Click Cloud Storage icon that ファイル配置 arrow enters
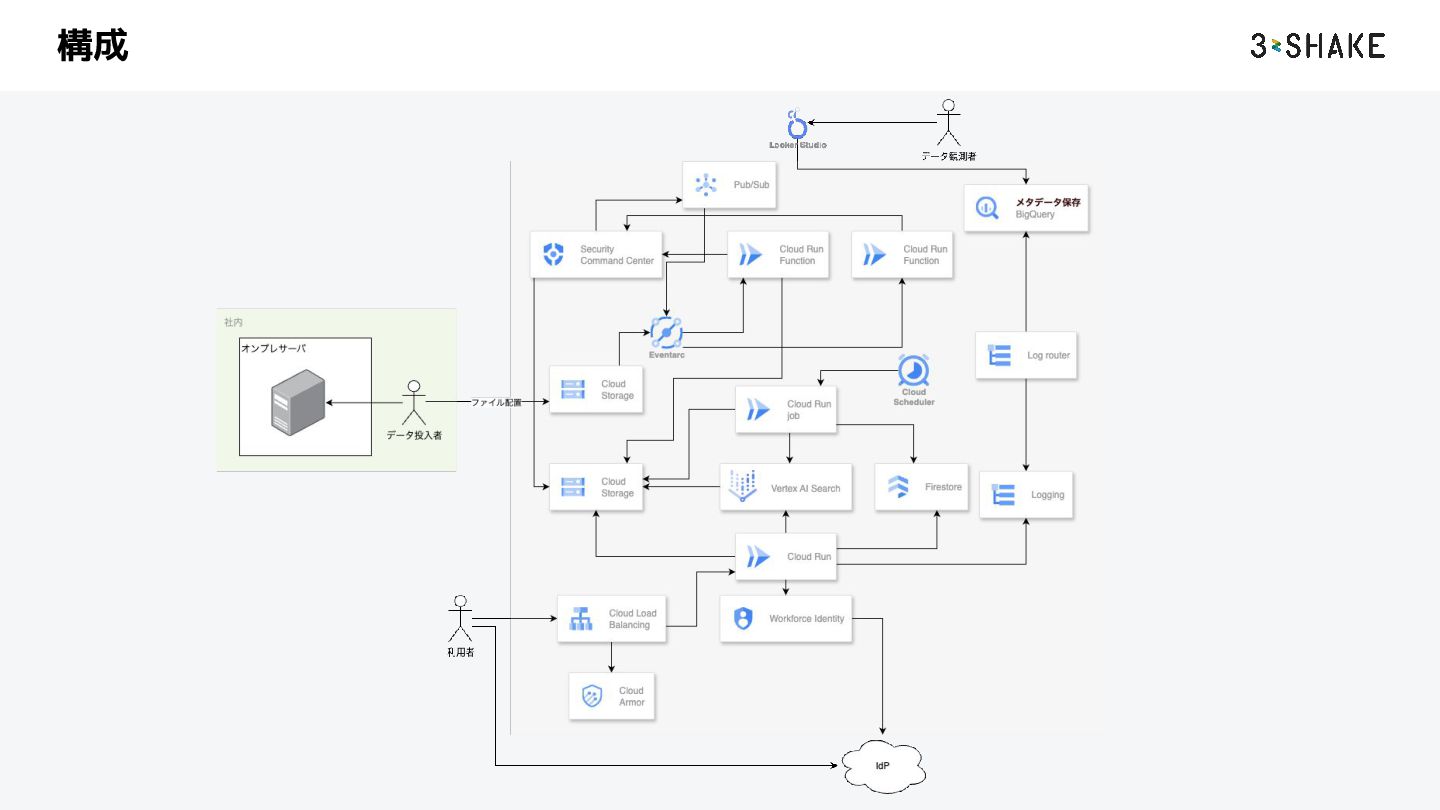This screenshot has height=810, width=1440. click(573, 389)
